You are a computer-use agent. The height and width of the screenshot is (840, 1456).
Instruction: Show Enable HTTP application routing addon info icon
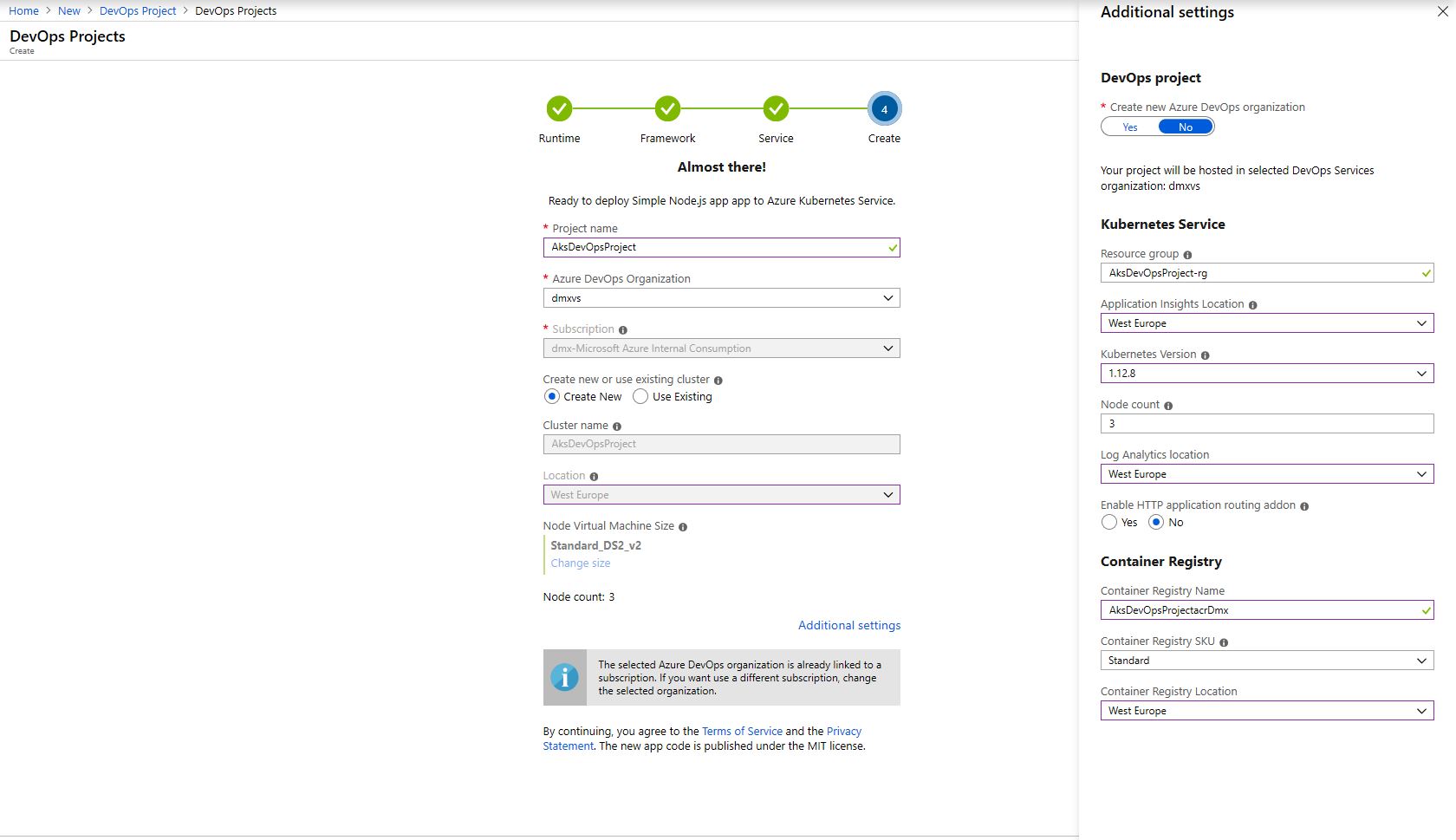click(1304, 506)
